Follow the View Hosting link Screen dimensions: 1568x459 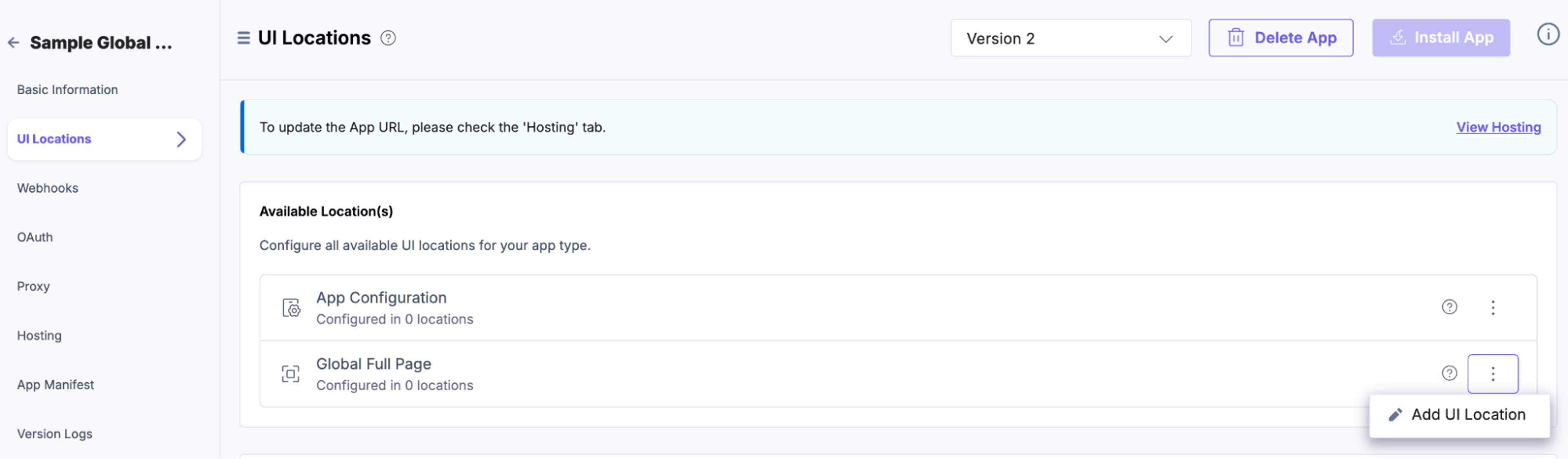point(1498,128)
